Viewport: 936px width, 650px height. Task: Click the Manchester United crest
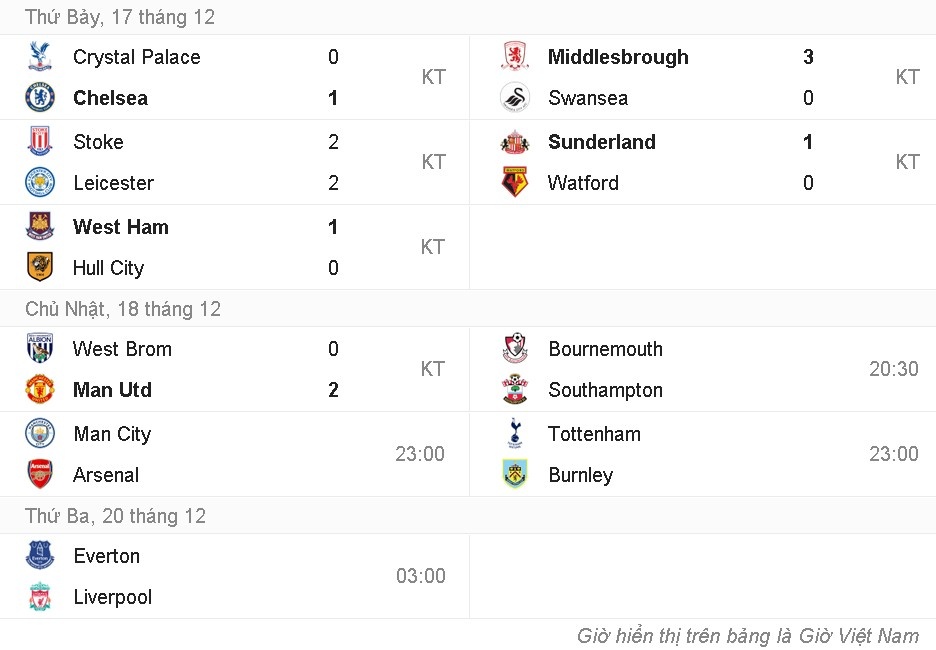pyautogui.click(x=39, y=390)
